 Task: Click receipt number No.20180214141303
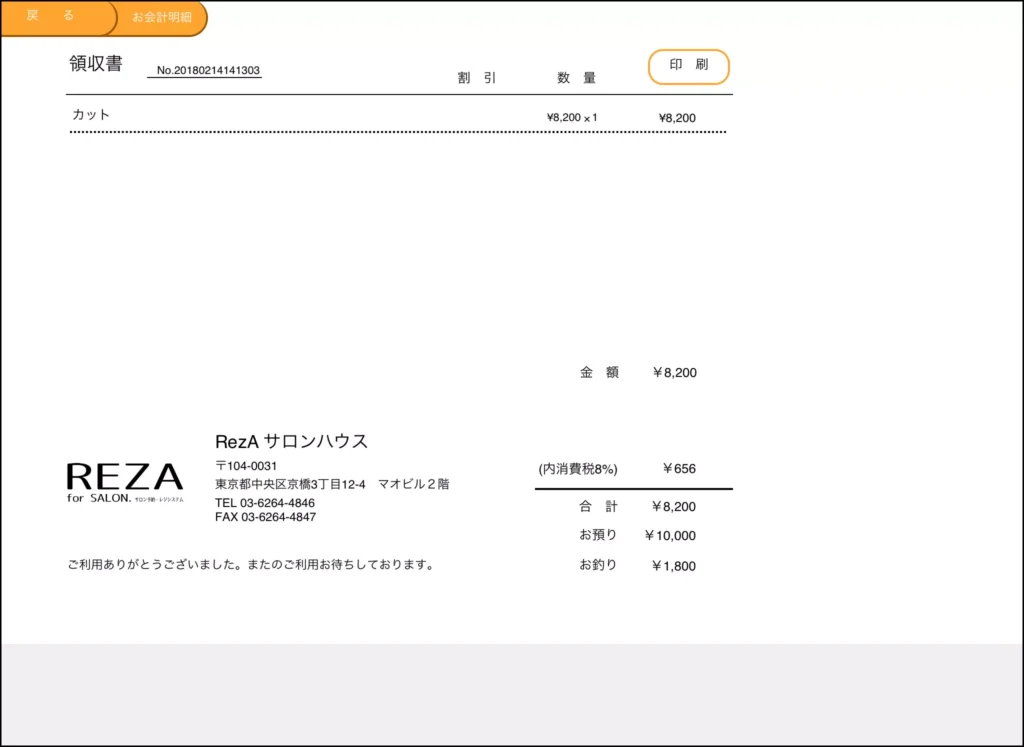(x=208, y=71)
